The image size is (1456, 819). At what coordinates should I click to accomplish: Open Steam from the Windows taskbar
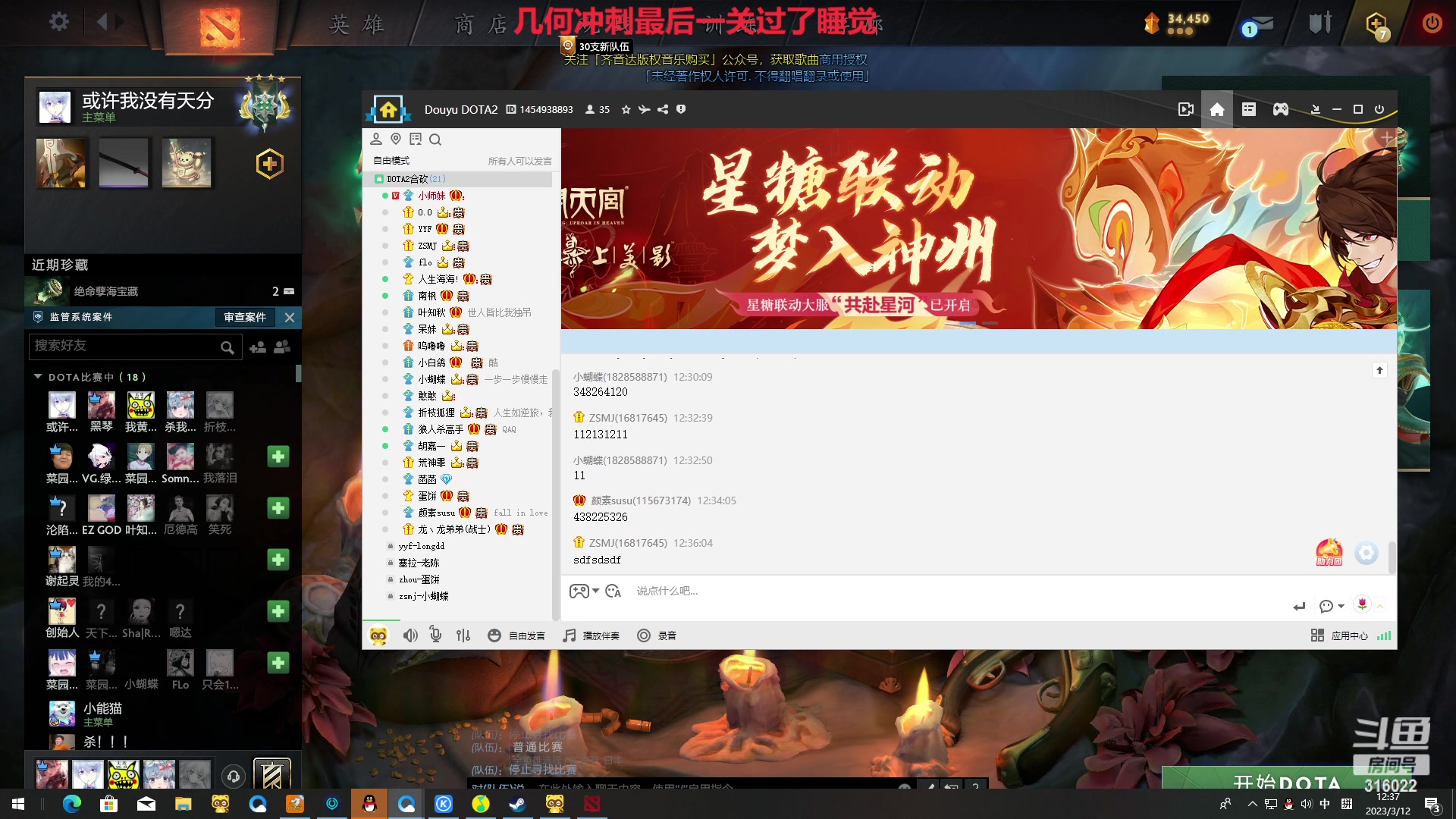[x=518, y=804]
